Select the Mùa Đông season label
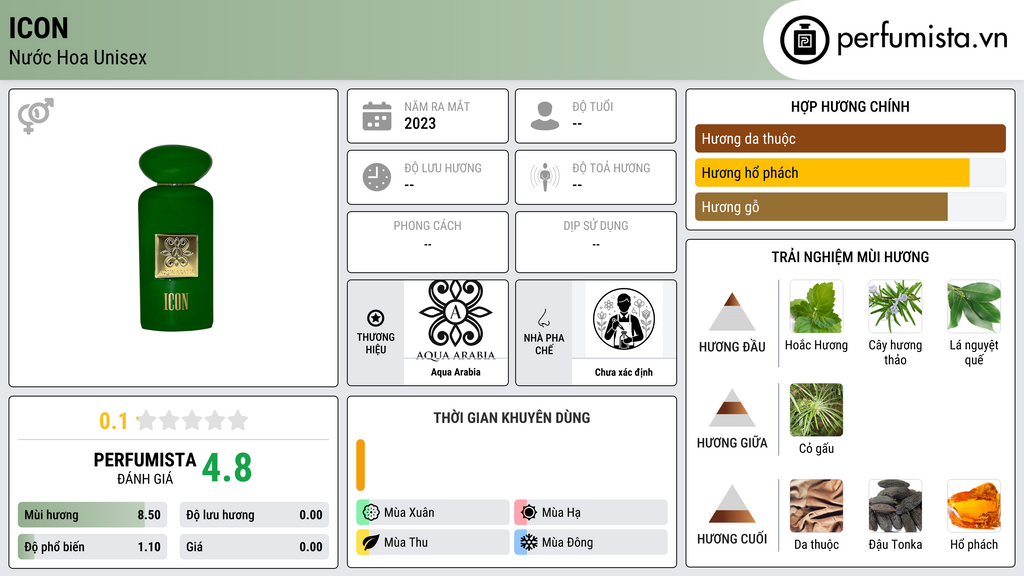Viewport: 1024px width, 576px height. tap(568, 542)
